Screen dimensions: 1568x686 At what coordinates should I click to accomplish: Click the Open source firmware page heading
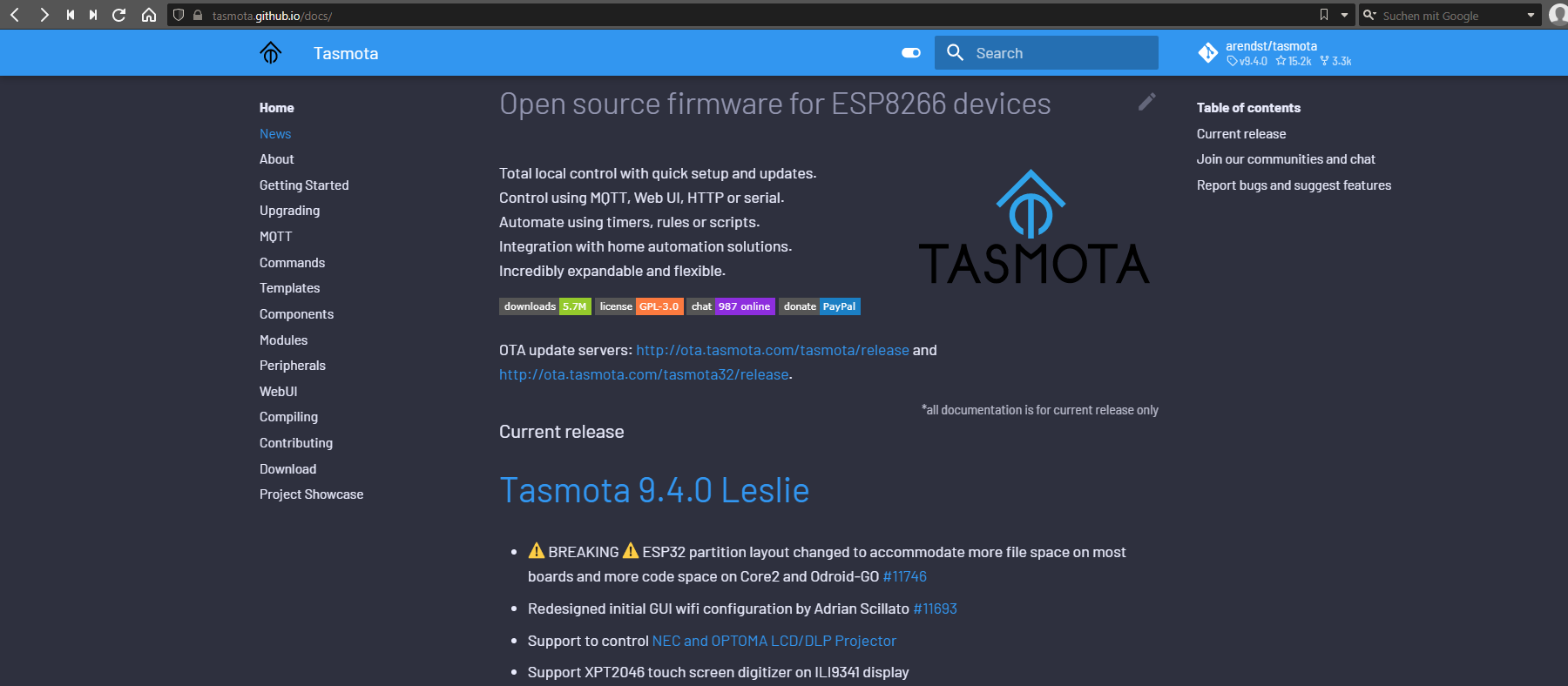(775, 104)
